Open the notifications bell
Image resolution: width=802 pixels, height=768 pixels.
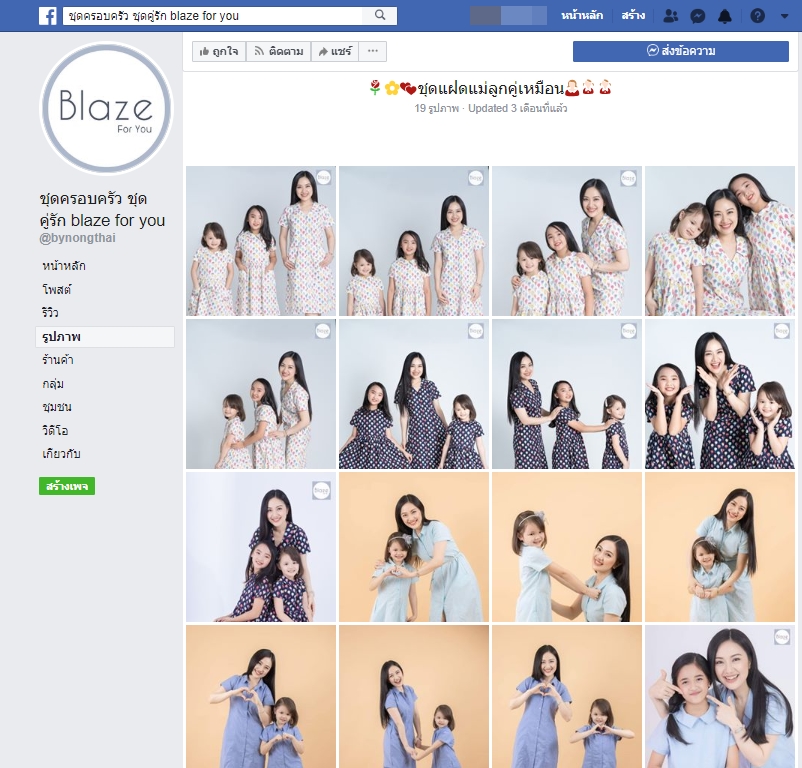[x=725, y=16]
